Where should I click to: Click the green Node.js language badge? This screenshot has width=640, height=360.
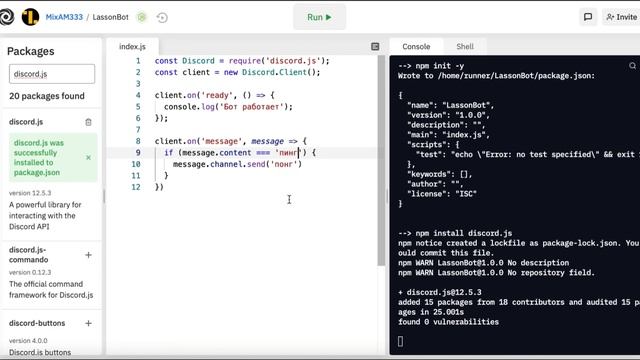point(142,17)
